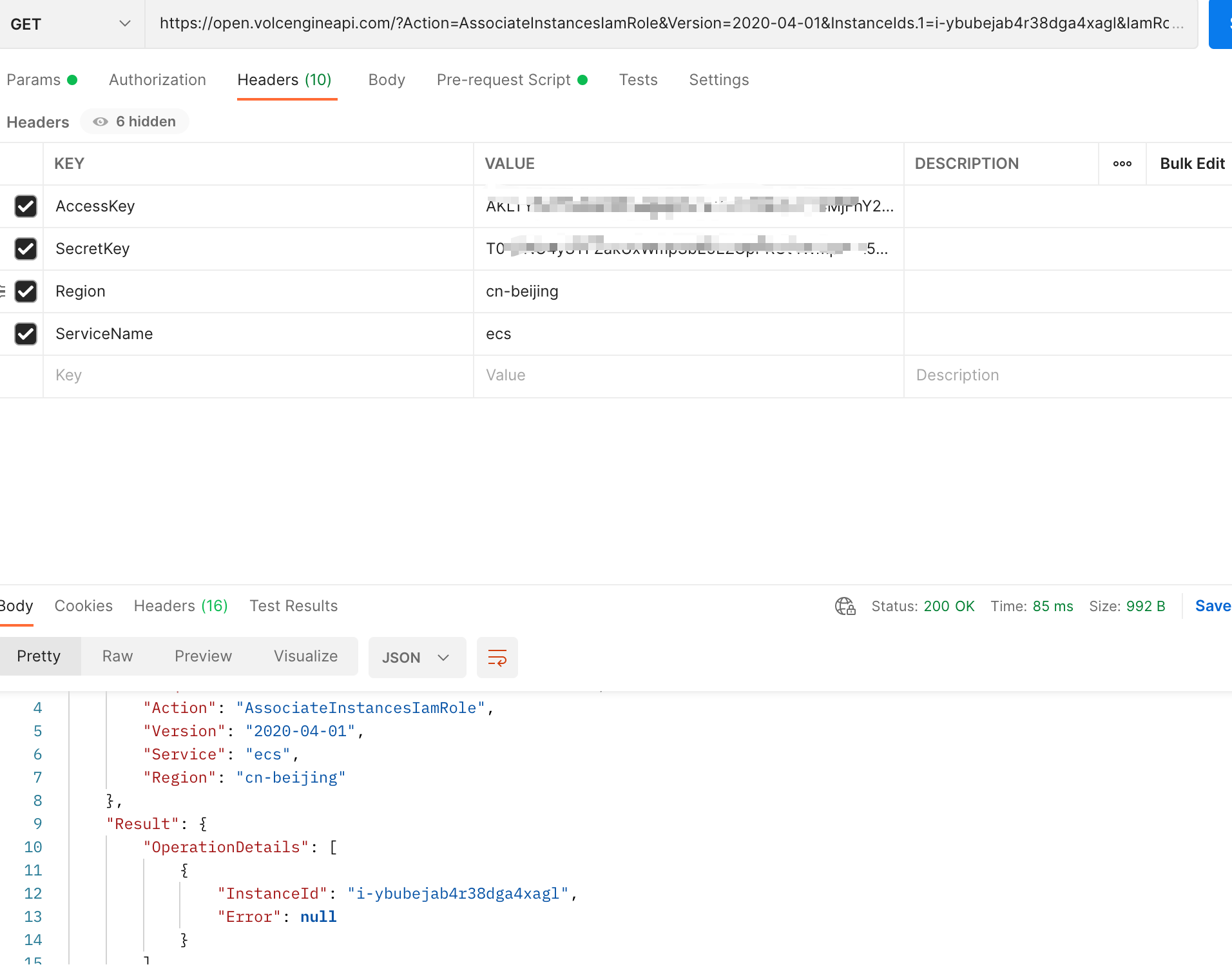The width and height of the screenshot is (1232, 967).
Task: Switch to the Authorization tab
Action: [x=157, y=80]
